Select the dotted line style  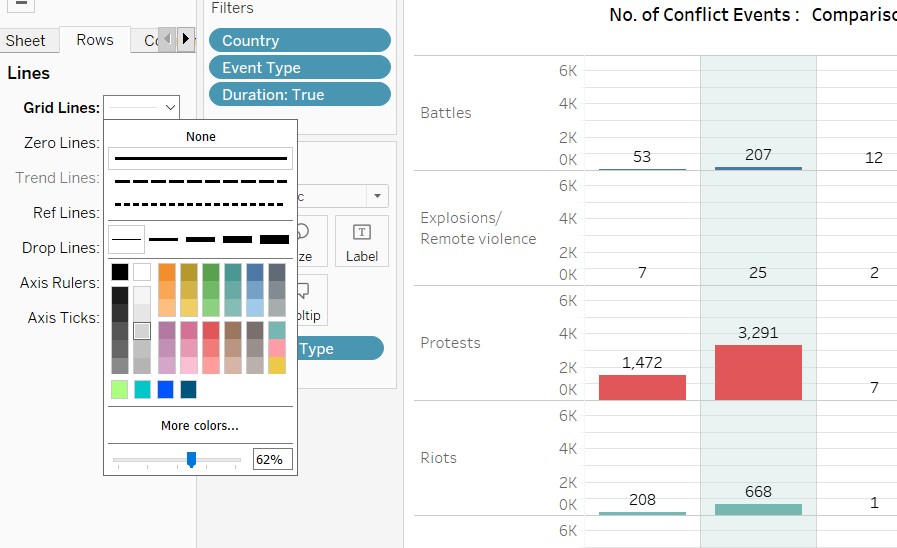click(201, 204)
